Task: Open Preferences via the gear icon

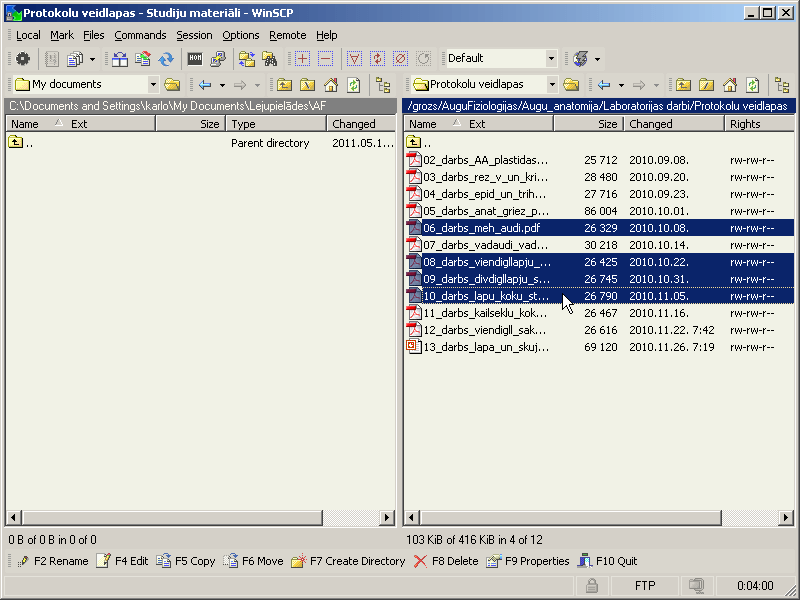Action: (22, 59)
